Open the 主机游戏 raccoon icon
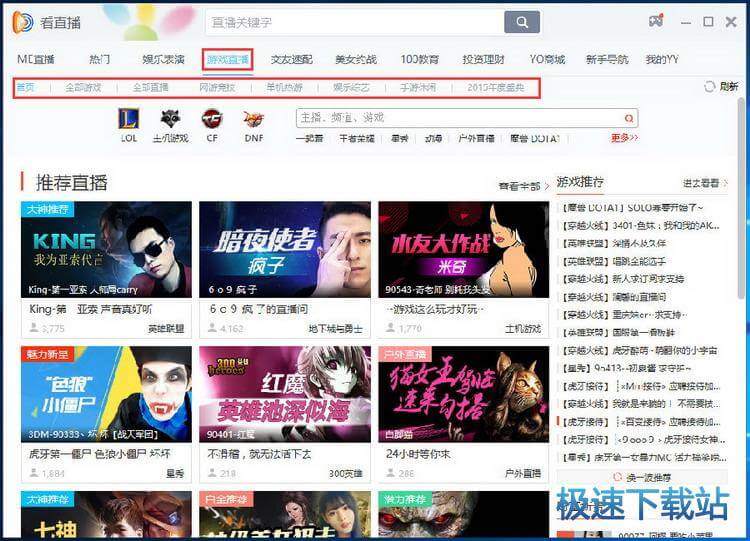This screenshot has height=541, width=750. [x=170, y=119]
